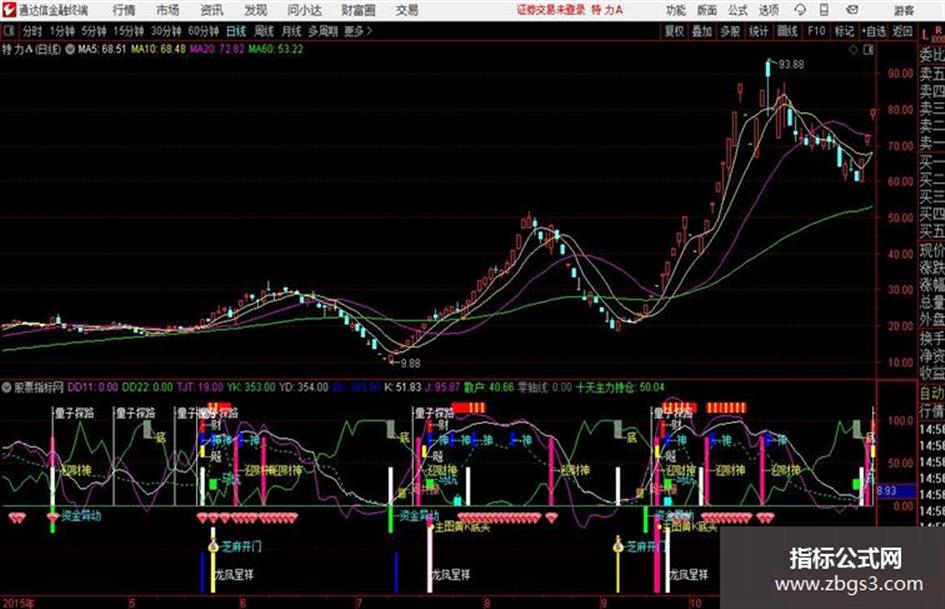The image size is (945, 609).
Task: Open the 财富圈 menu
Action: pos(358,10)
